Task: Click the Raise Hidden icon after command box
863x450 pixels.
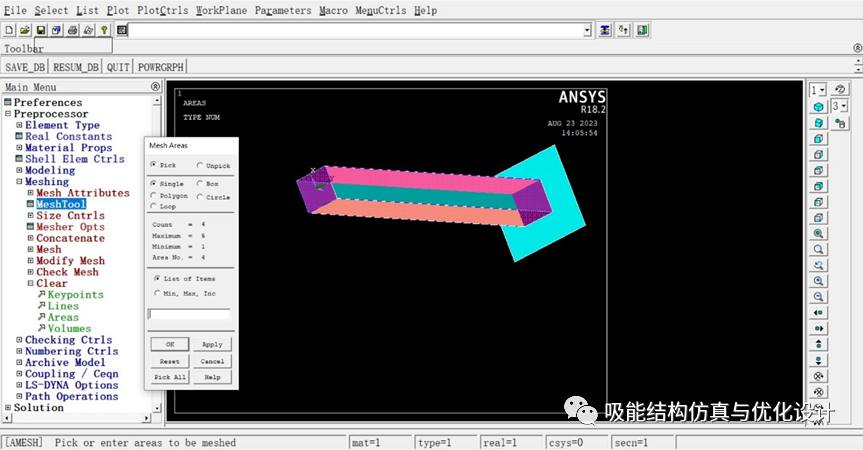Action: point(605,30)
